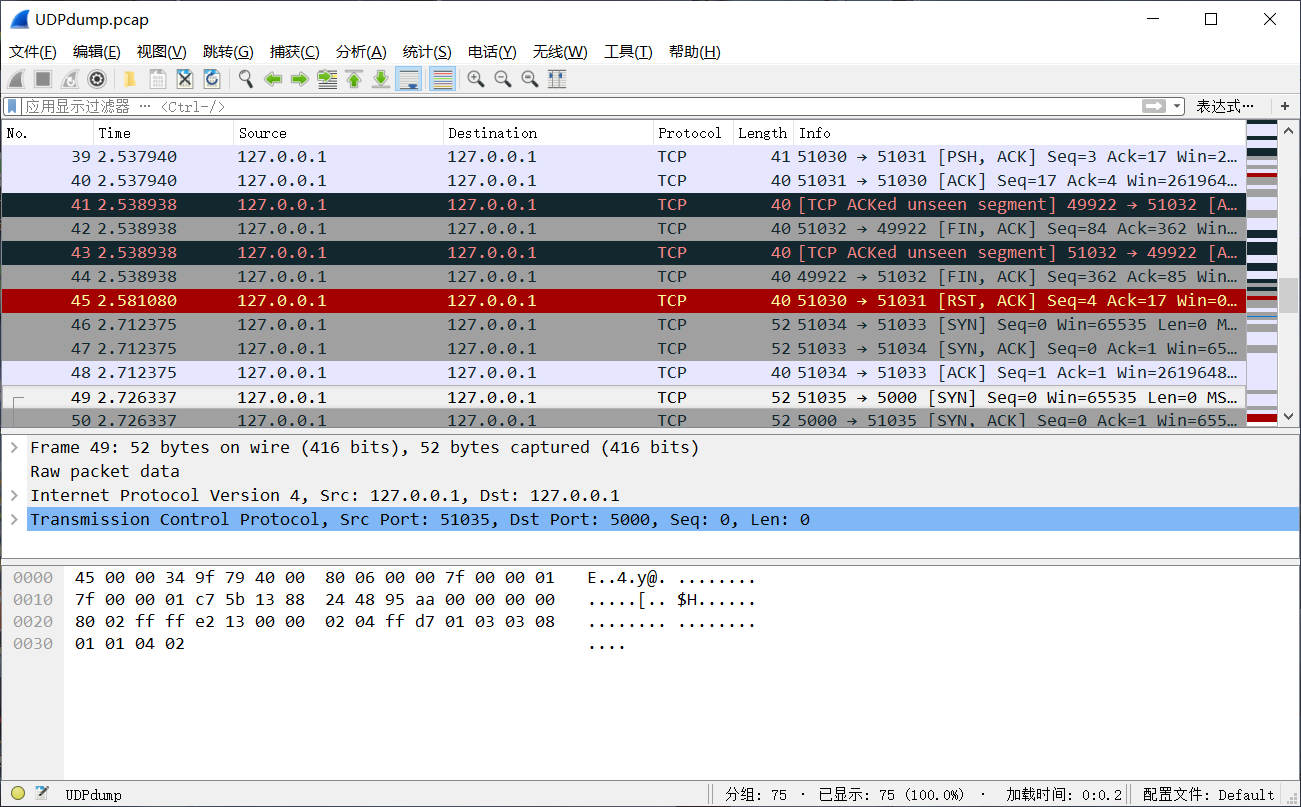Image resolution: width=1301 pixels, height=807 pixels.
Task: Expand Transmission Control Protocol row
Action: [15, 519]
